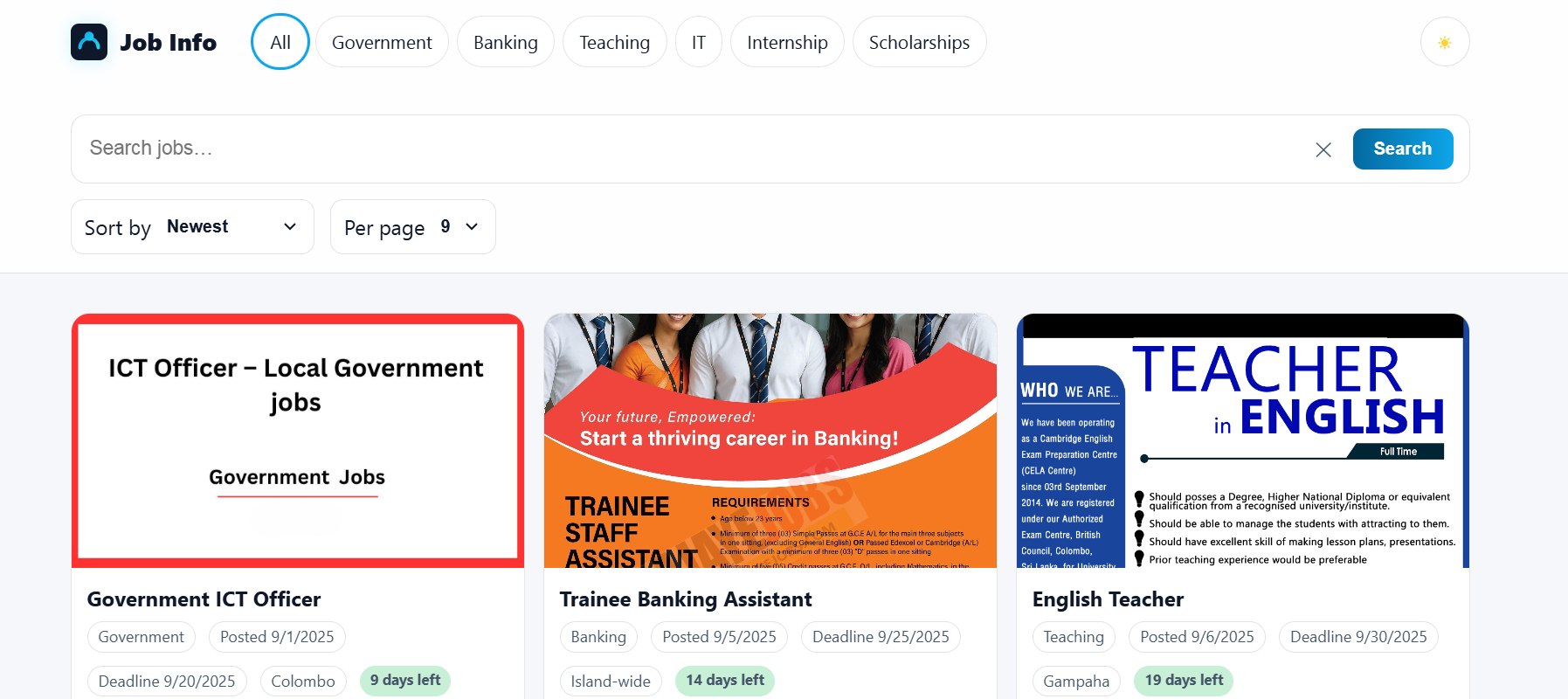Image resolution: width=1568 pixels, height=699 pixels.
Task: Go to the Internship category tab
Action: coord(787,42)
